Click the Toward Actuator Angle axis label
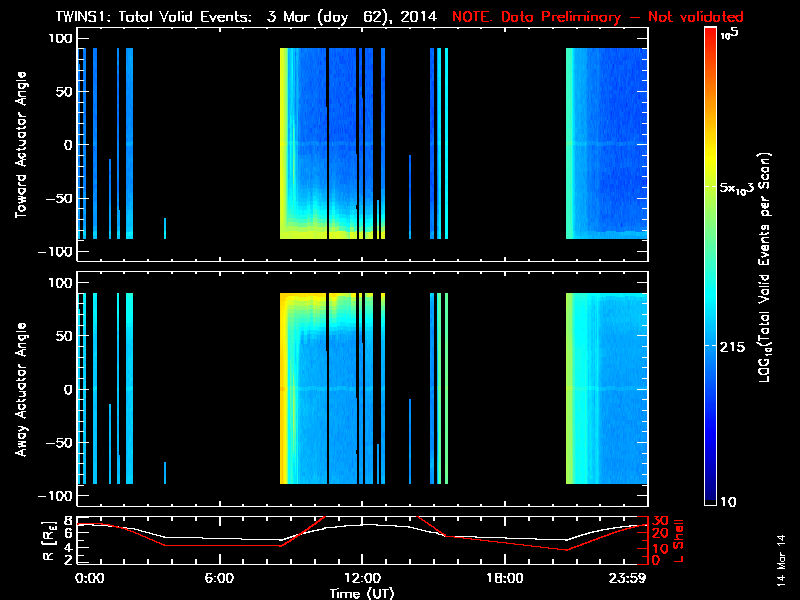 (x=20, y=144)
